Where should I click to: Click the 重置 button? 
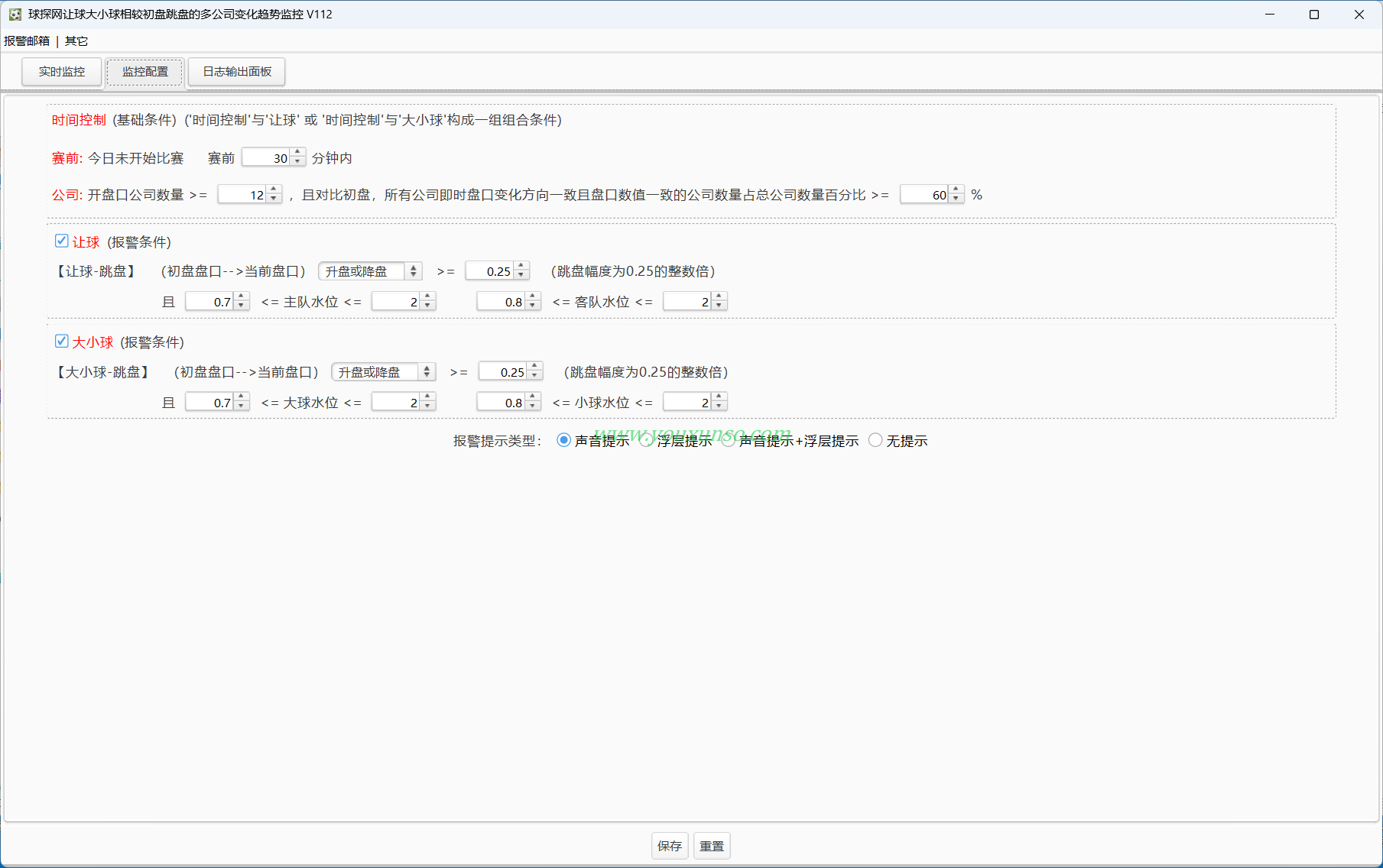click(712, 846)
